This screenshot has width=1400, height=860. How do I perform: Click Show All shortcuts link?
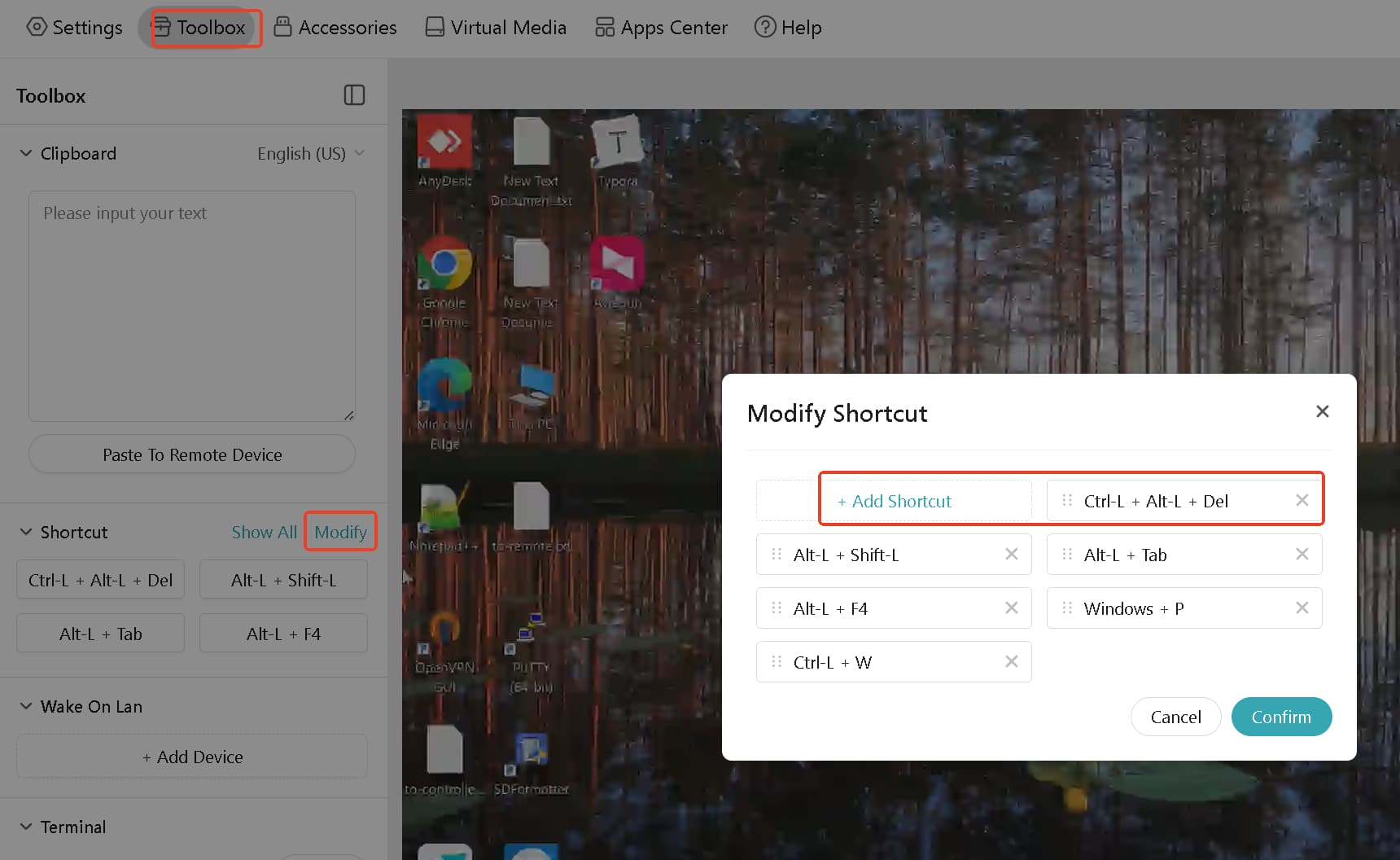[264, 532]
